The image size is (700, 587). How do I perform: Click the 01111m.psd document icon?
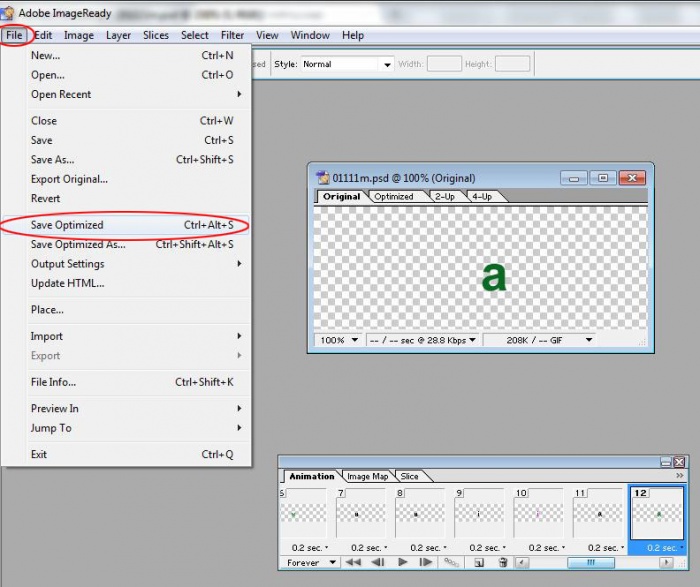tap(322, 178)
